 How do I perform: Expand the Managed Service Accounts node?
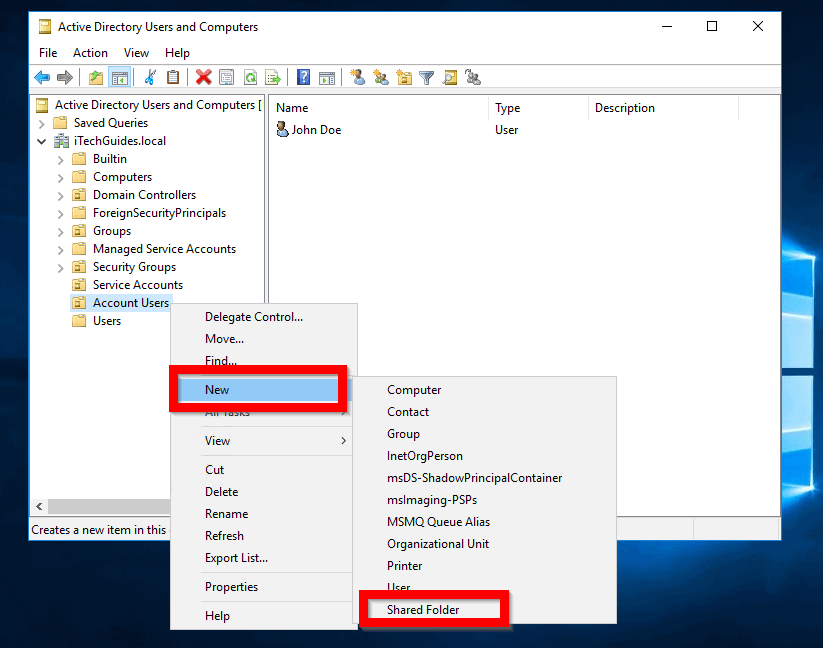pos(60,250)
